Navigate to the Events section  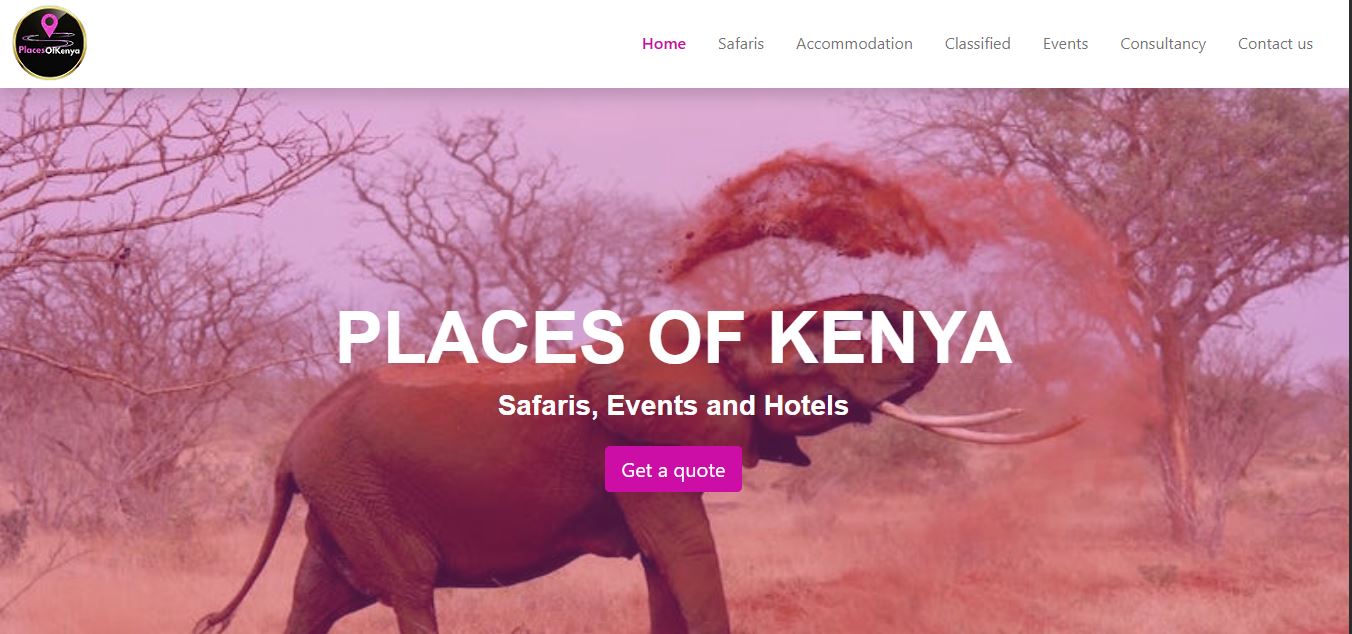(1066, 44)
